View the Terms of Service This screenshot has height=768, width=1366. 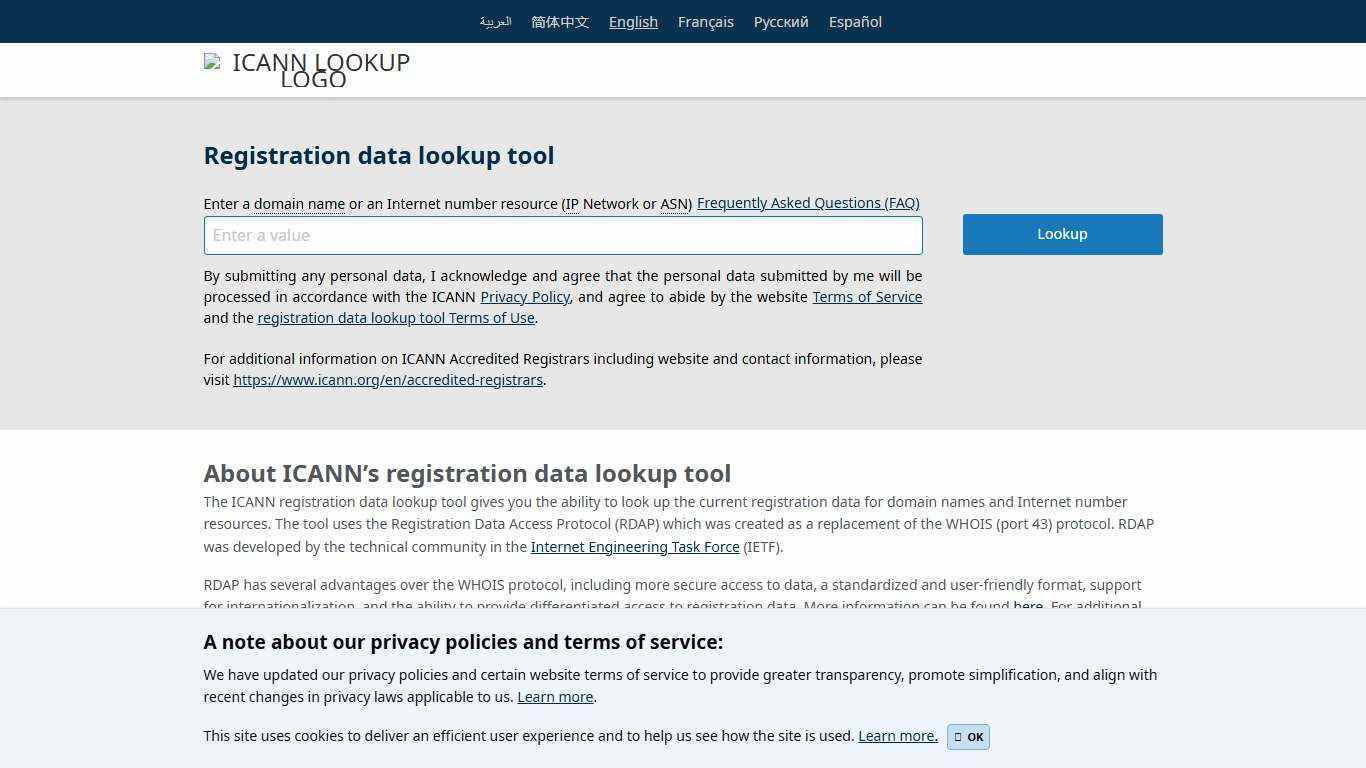coord(867,297)
